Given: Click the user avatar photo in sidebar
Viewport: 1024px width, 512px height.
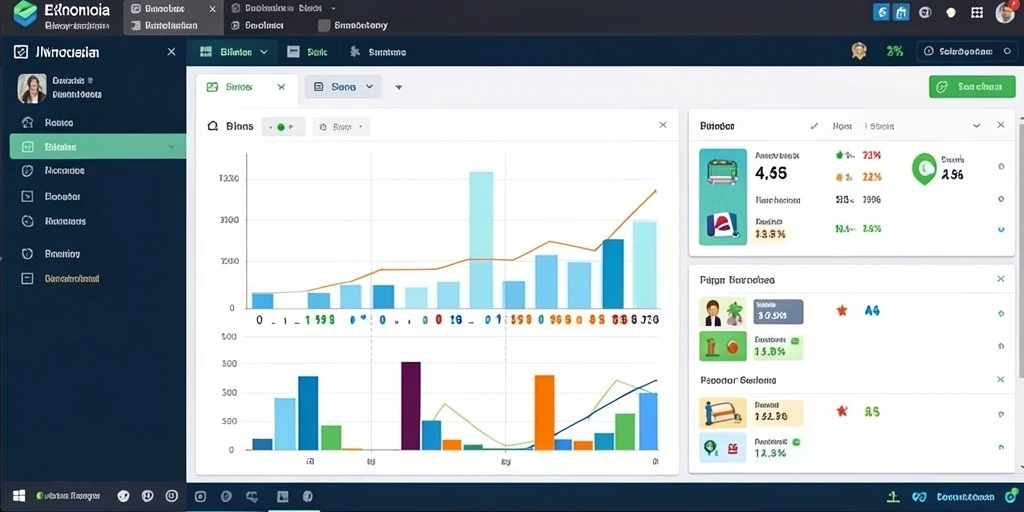Looking at the screenshot, I should click(31, 88).
